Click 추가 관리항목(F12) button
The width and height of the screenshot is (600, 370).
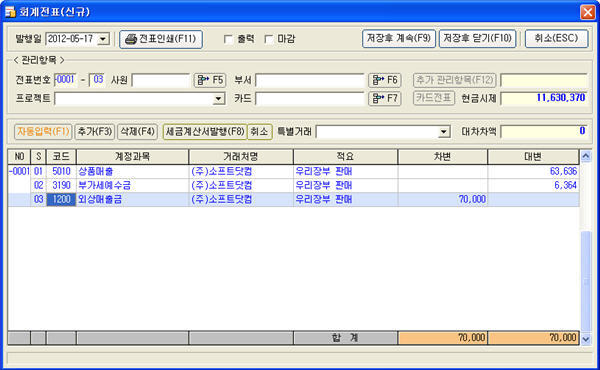pos(455,80)
